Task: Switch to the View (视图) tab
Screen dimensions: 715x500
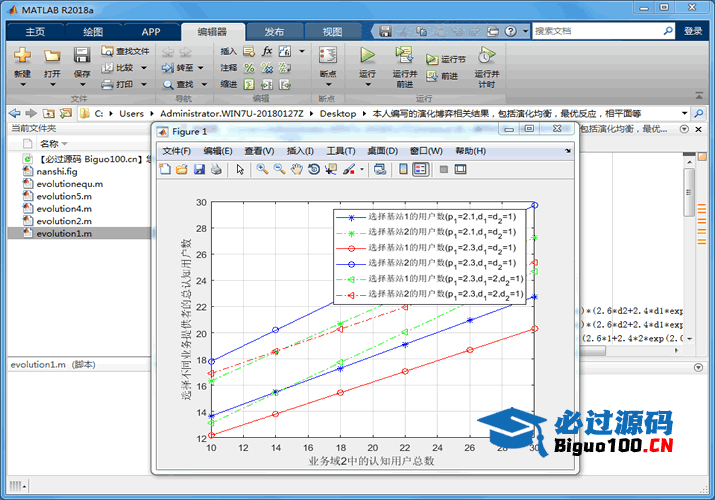Action: [x=332, y=32]
